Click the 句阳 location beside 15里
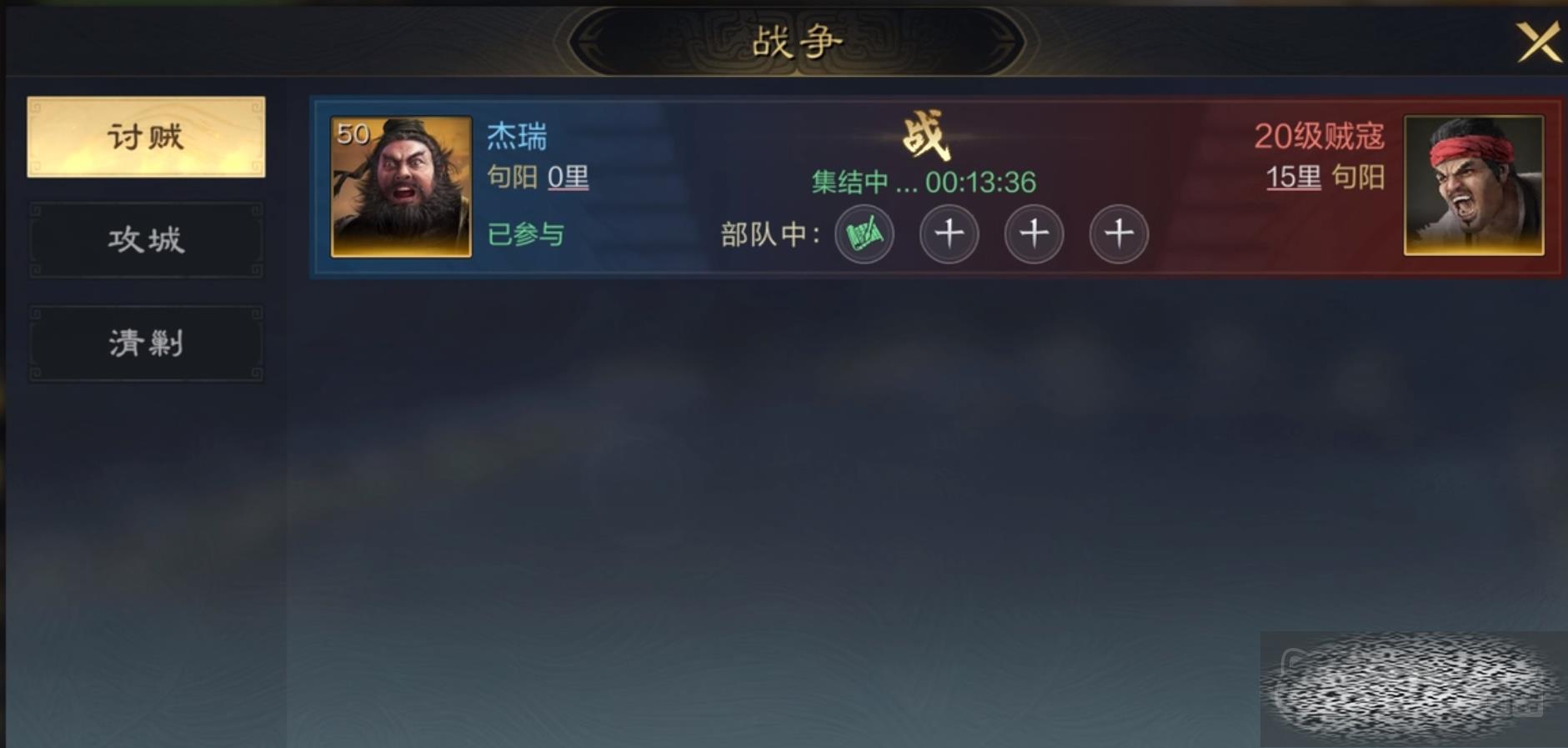1568x748 pixels. click(1358, 178)
